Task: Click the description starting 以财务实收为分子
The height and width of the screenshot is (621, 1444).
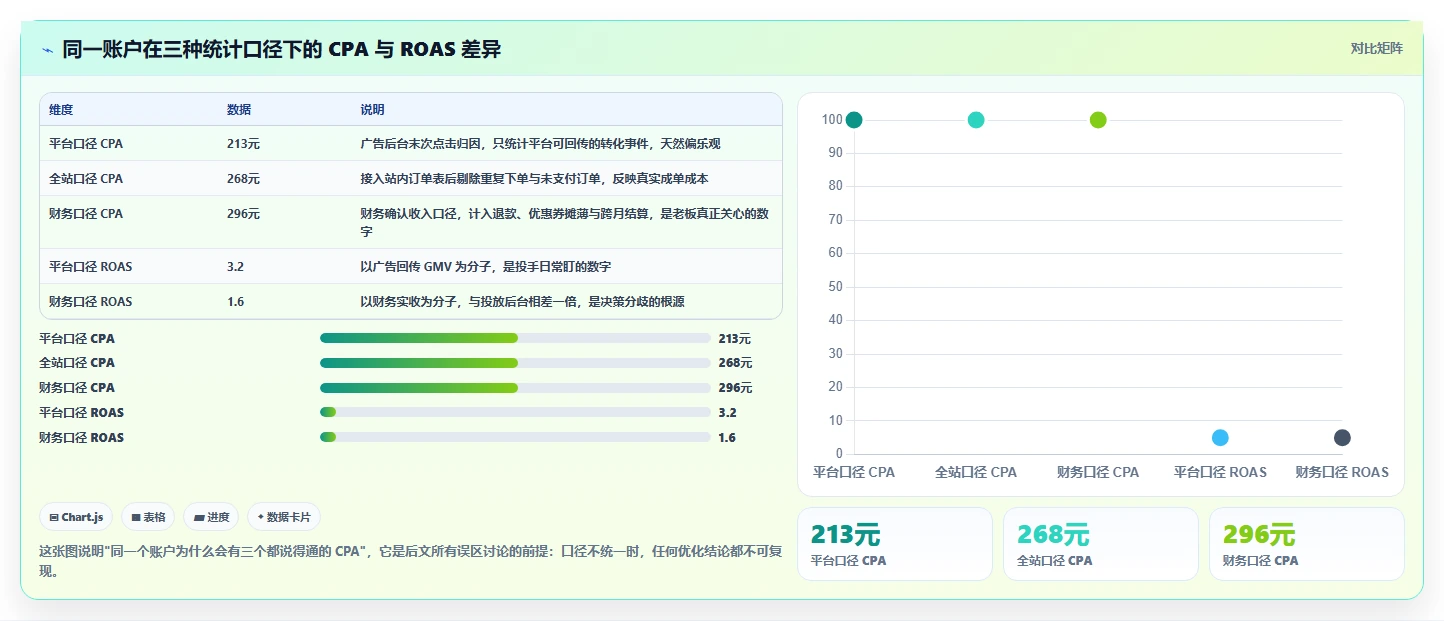Action: click(x=522, y=302)
